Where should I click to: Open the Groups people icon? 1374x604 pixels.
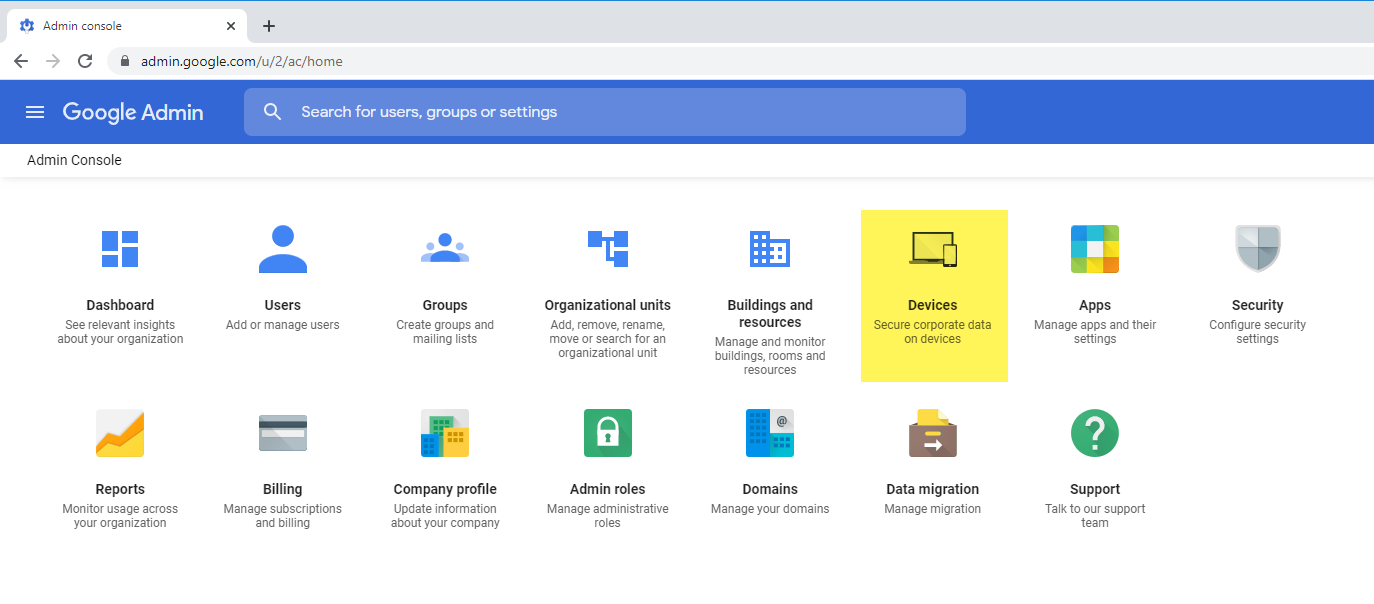[445, 248]
